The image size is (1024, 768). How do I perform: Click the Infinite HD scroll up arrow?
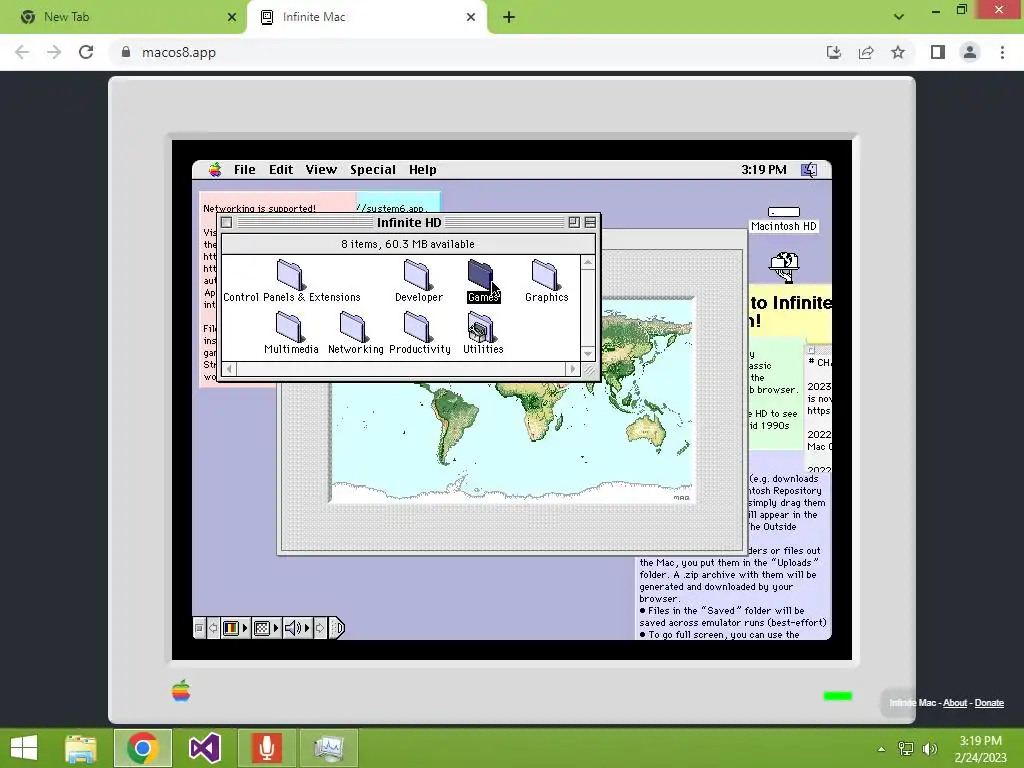pos(588,263)
